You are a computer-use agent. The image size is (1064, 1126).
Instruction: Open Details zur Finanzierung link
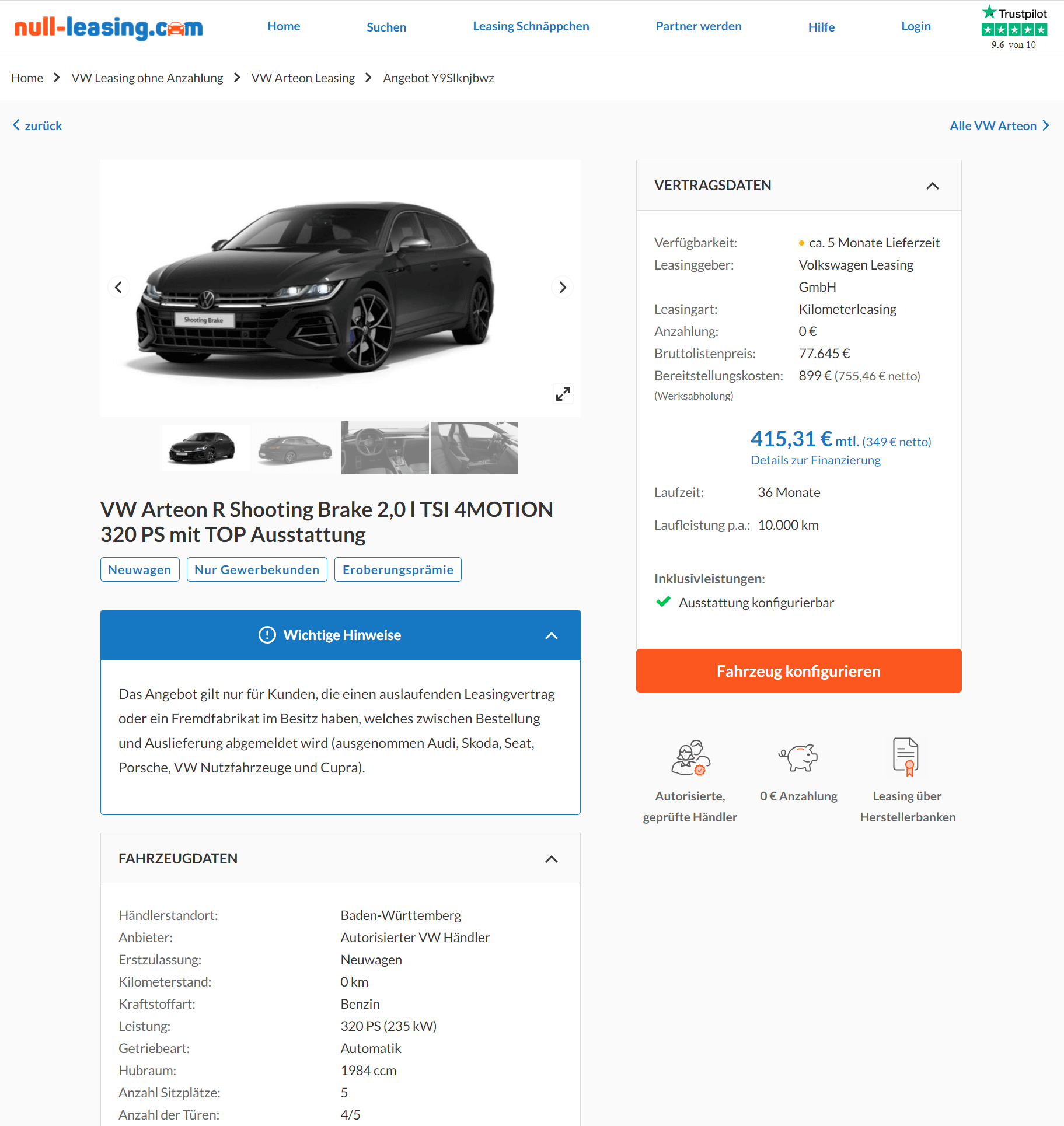tap(815, 460)
